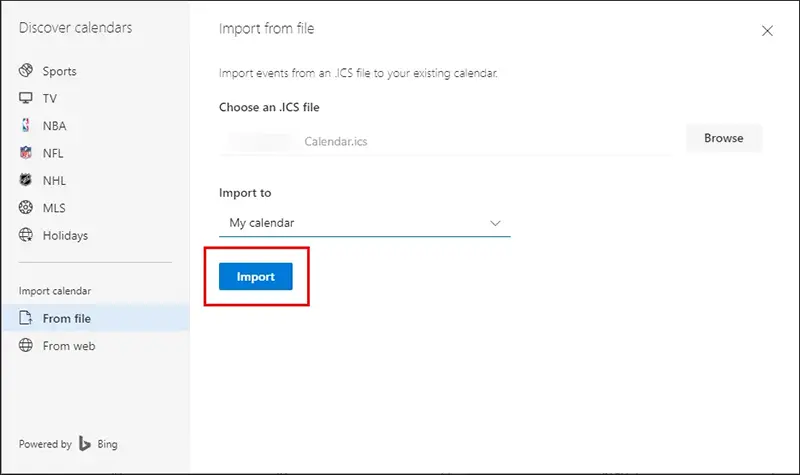Select Sports in the calendar list
Image resolution: width=800 pixels, height=475 pixels.
[x=59, y=71]
